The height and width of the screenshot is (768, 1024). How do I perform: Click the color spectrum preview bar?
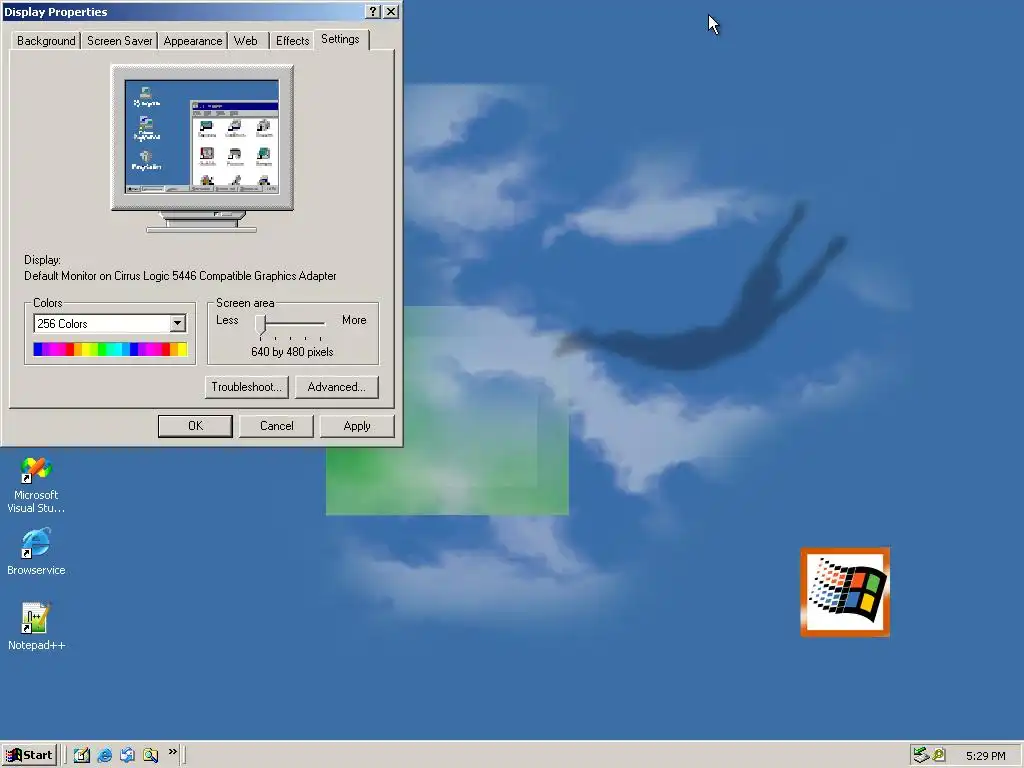[x=110, y=349]
